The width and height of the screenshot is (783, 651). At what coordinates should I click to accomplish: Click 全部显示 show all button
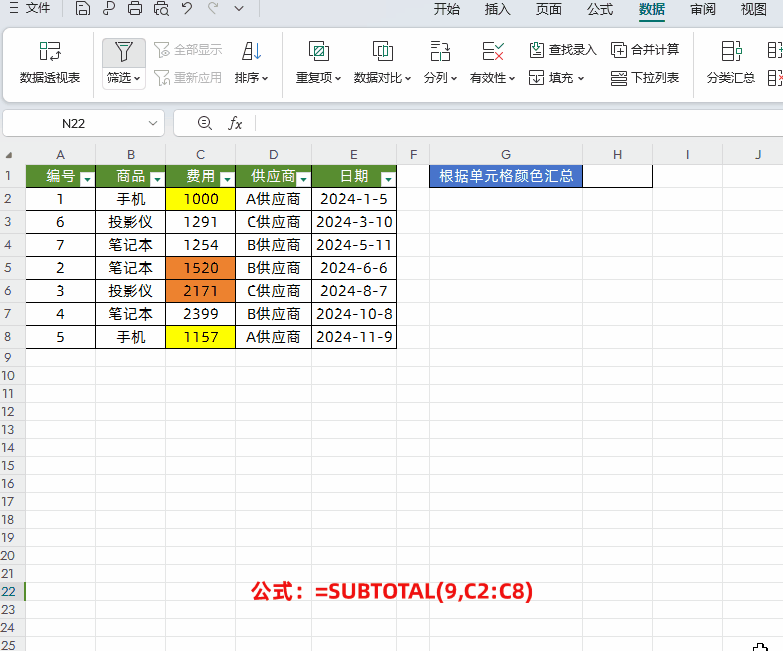188,50
